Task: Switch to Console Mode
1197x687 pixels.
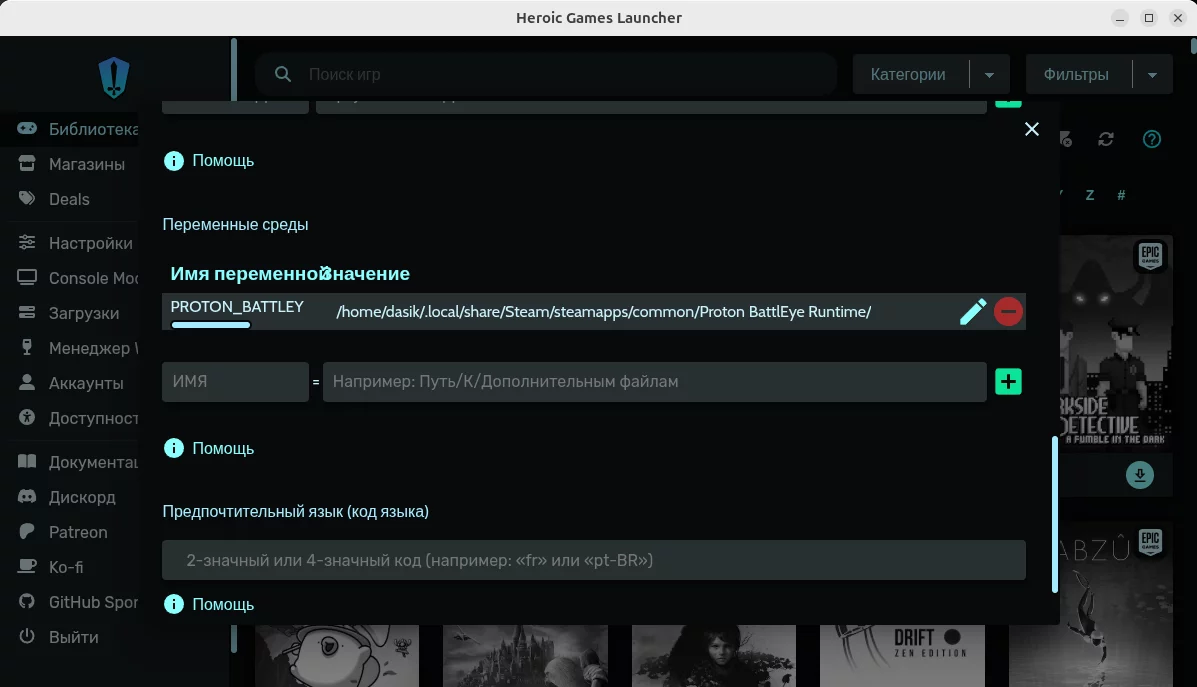Action: 77,279
